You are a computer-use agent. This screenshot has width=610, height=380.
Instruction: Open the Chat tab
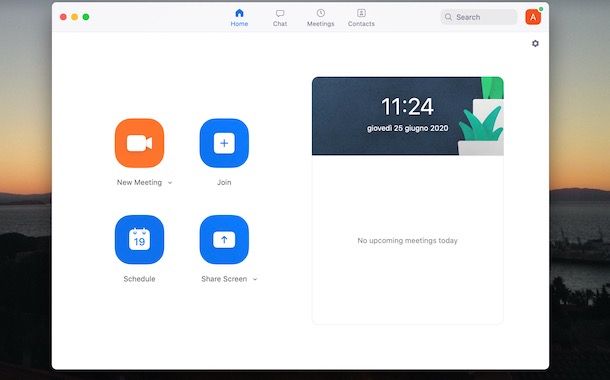tap(280, 18)
